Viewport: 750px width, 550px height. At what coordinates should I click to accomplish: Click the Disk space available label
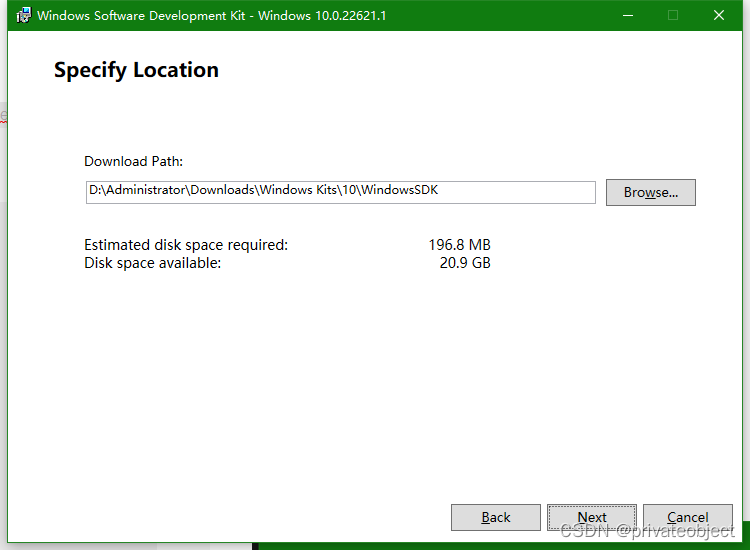tap(153, 263)
